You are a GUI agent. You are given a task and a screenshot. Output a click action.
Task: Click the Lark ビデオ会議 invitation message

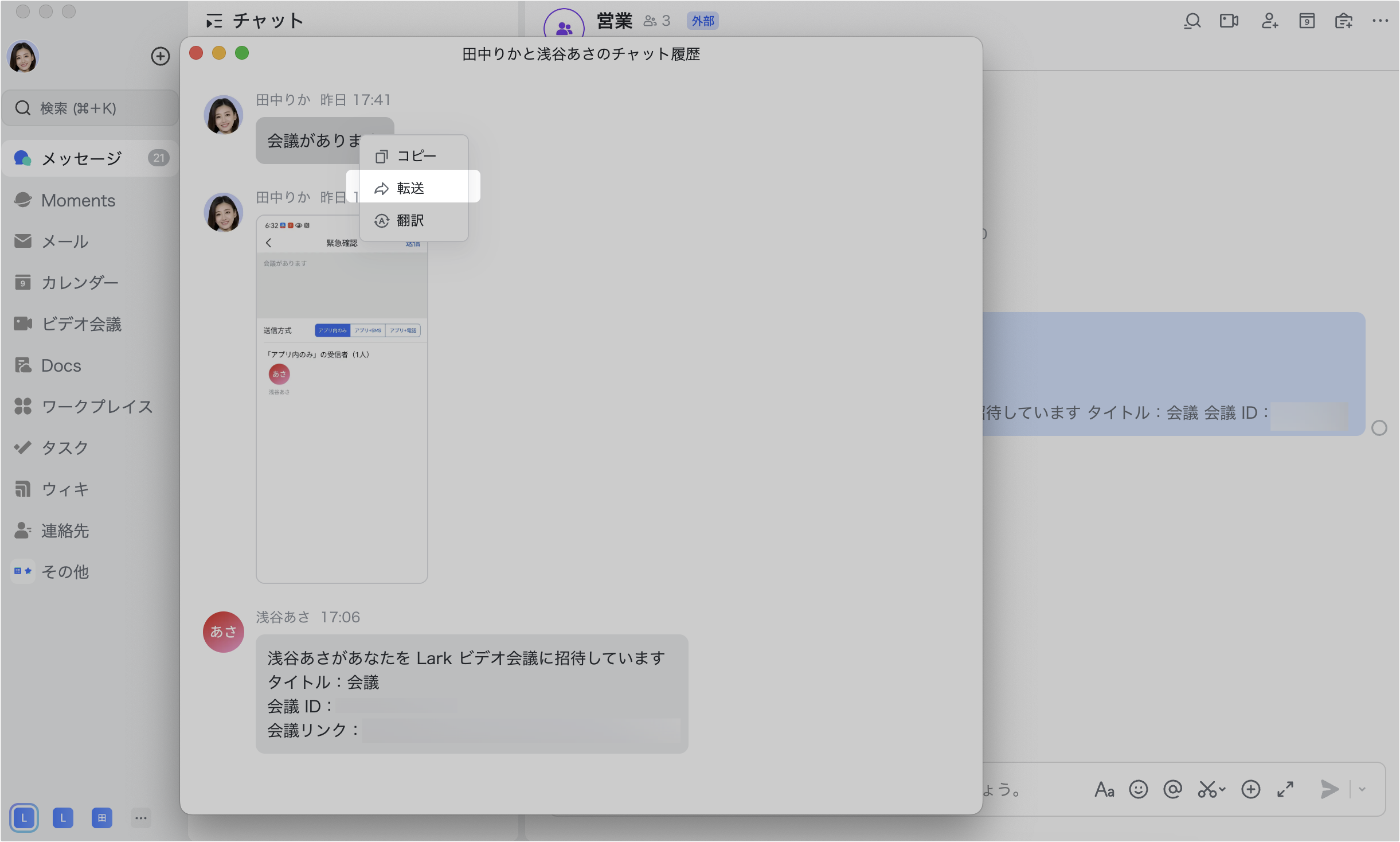pyautogui.click(x=472, y=694)
